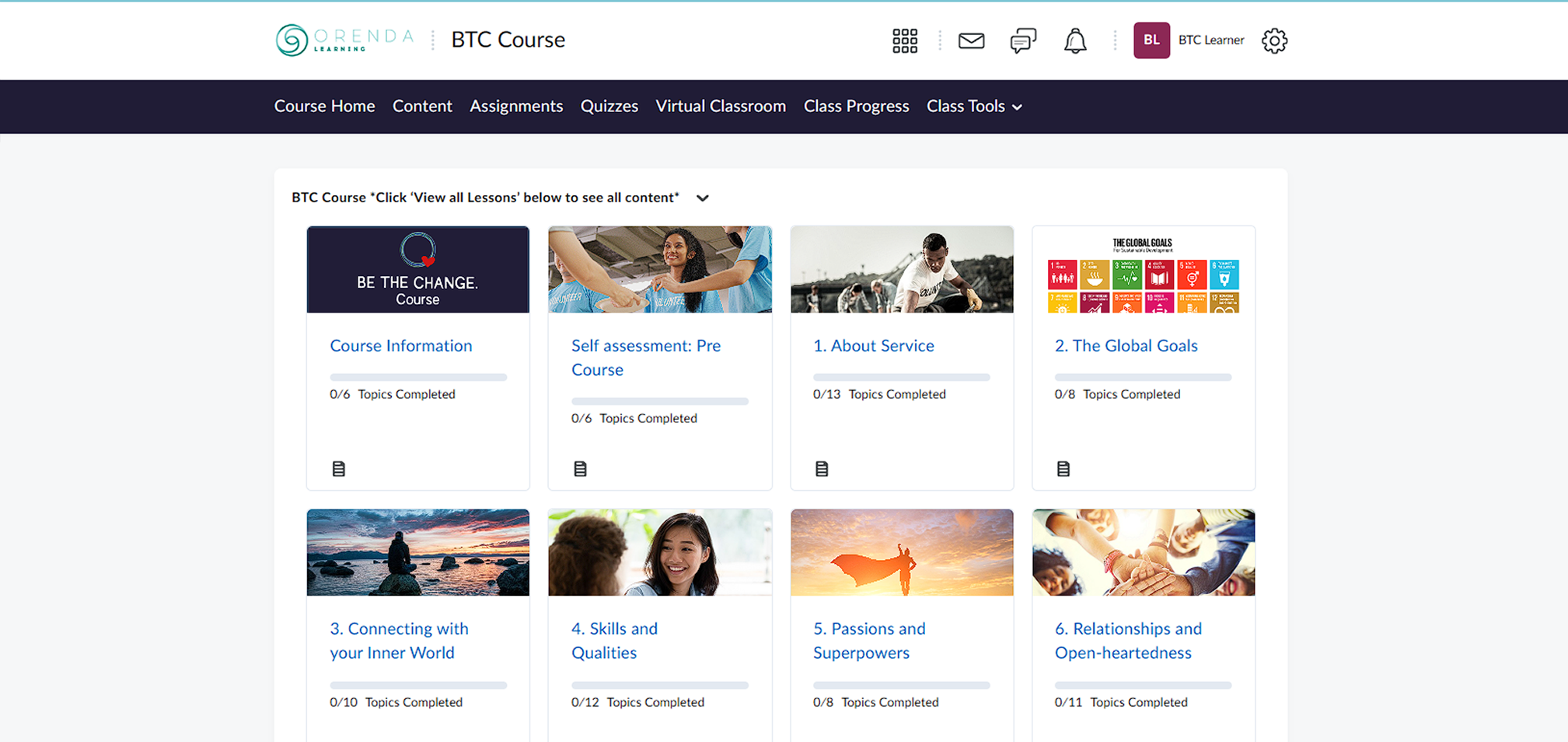1568x742 pixels.
Task: Click the document icon under Course Information
Action: [339, 469]
